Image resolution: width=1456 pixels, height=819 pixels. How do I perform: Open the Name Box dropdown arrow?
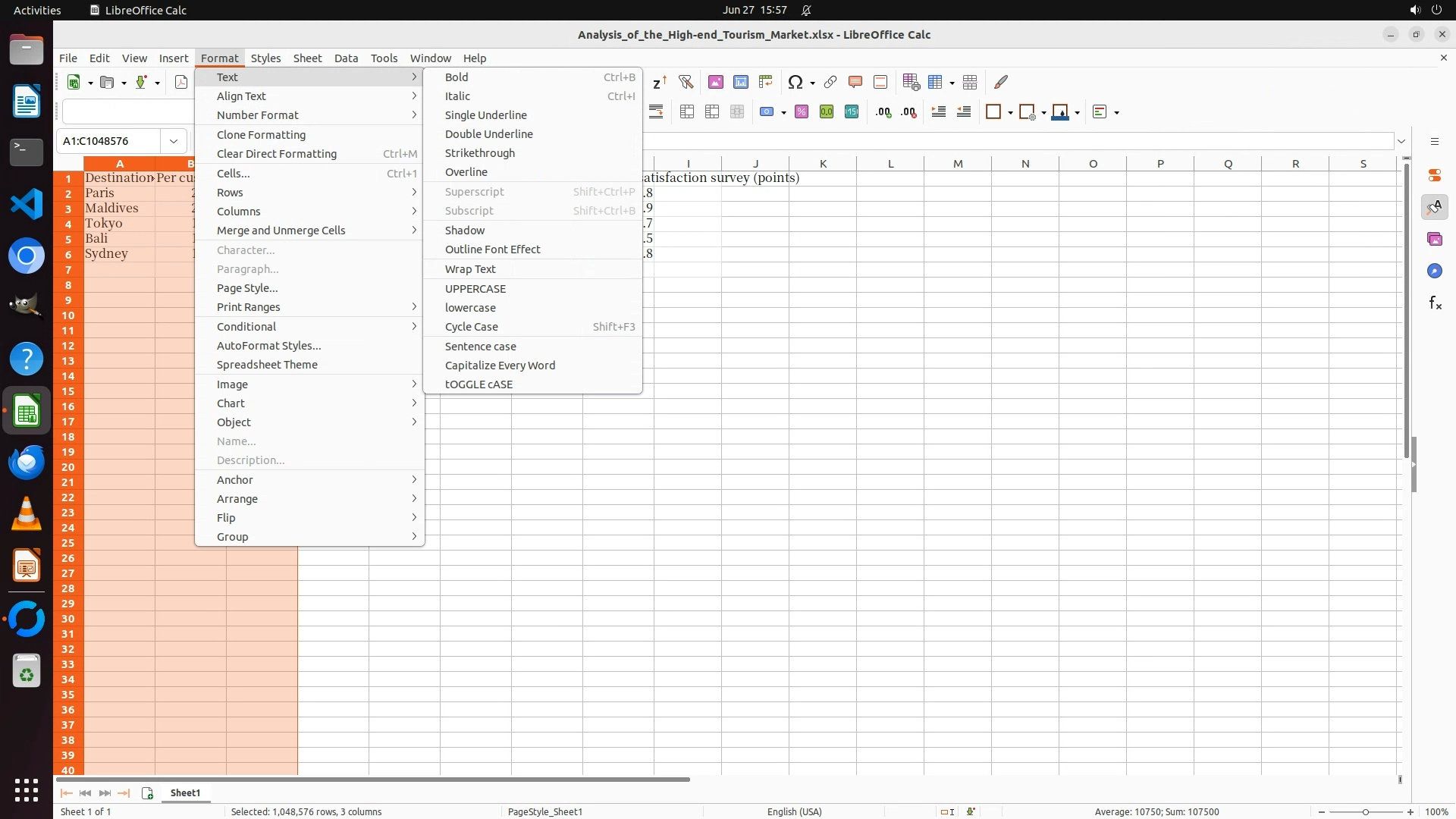(174, 141)
